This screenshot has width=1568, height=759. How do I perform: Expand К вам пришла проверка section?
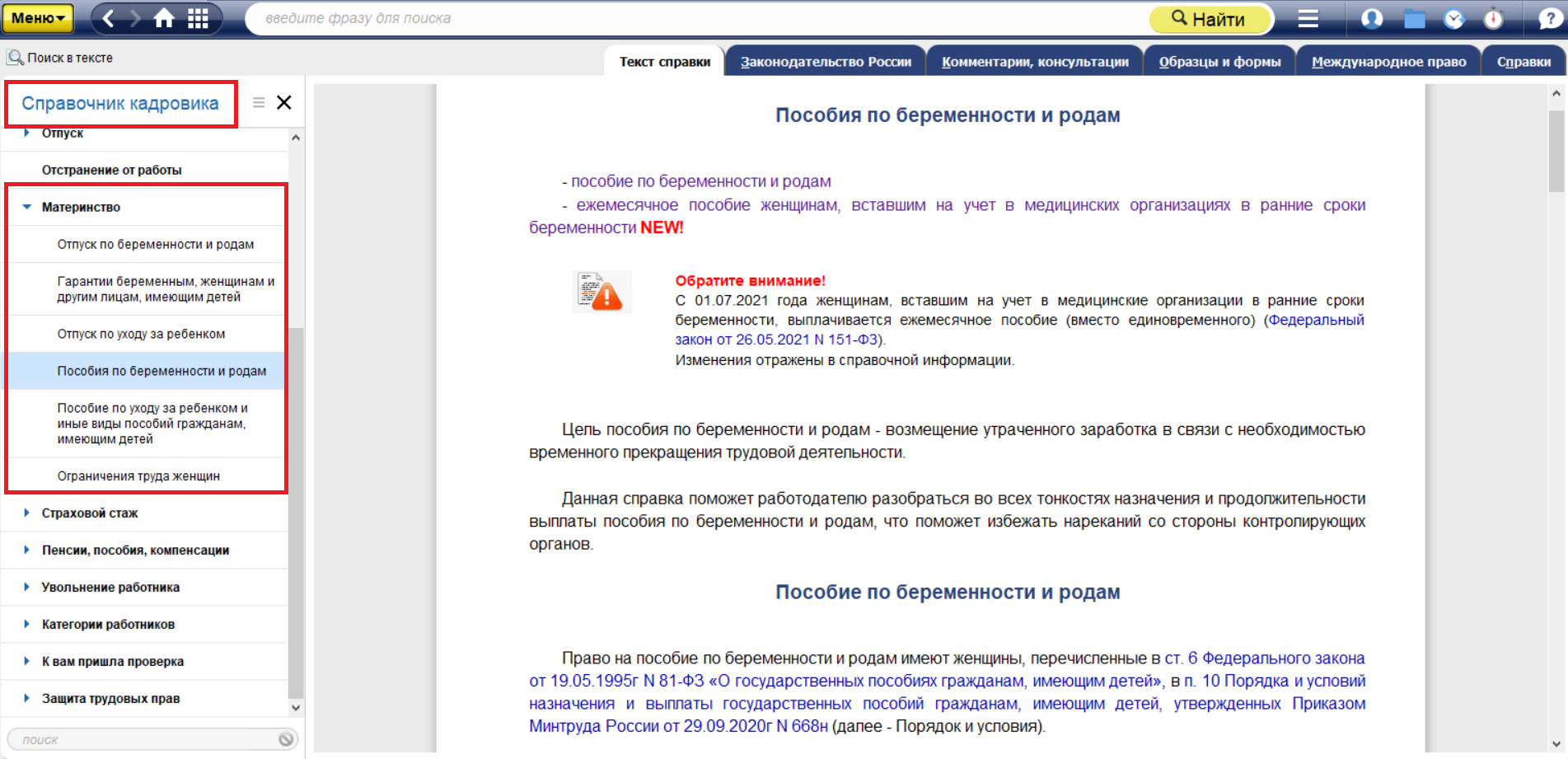click(x=27, y=661)
